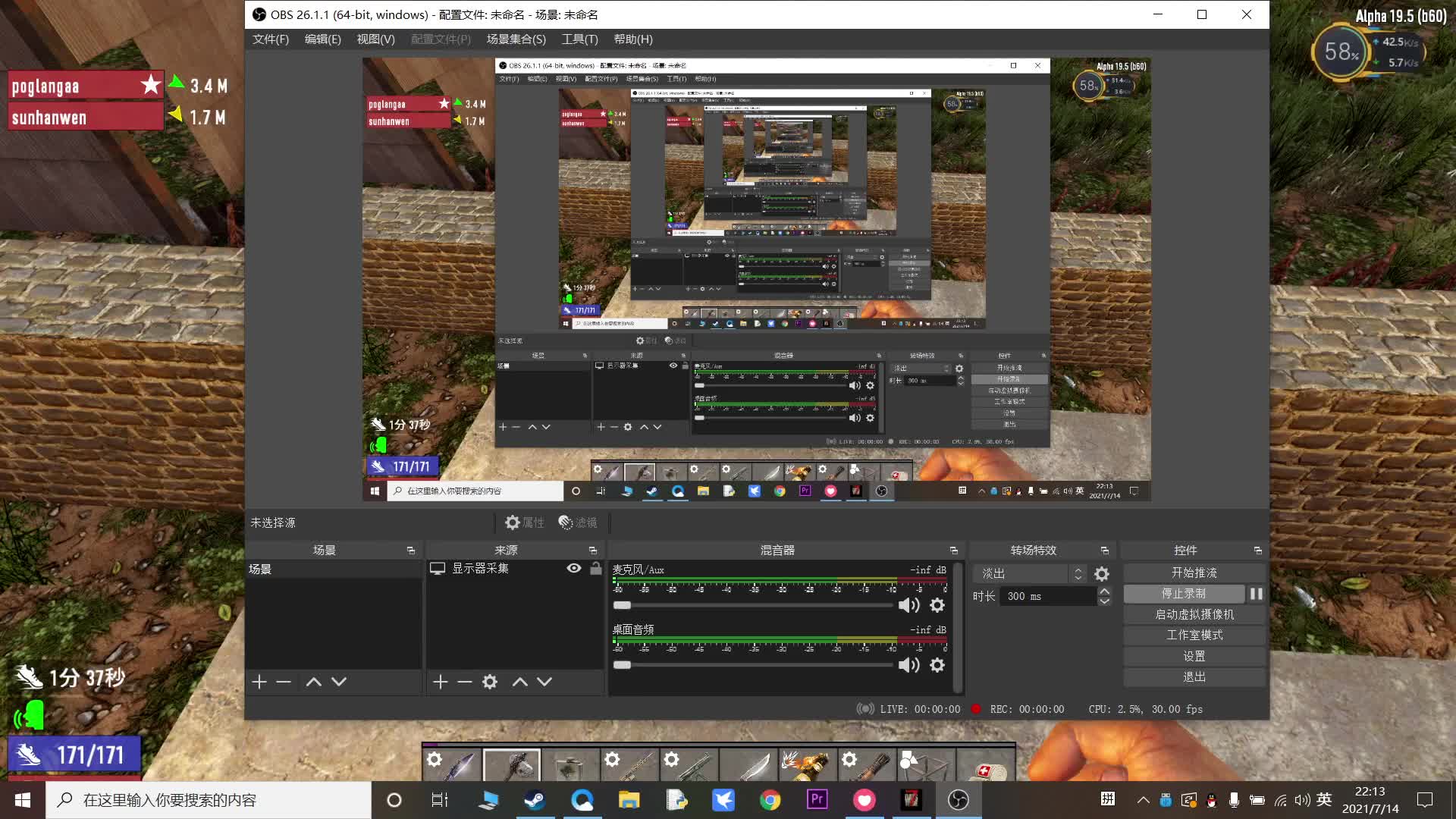Remove selected scene with minus icon
The height and width of the screenshot is (819, 1456).
pyautogui.click(x=284, y=682)
